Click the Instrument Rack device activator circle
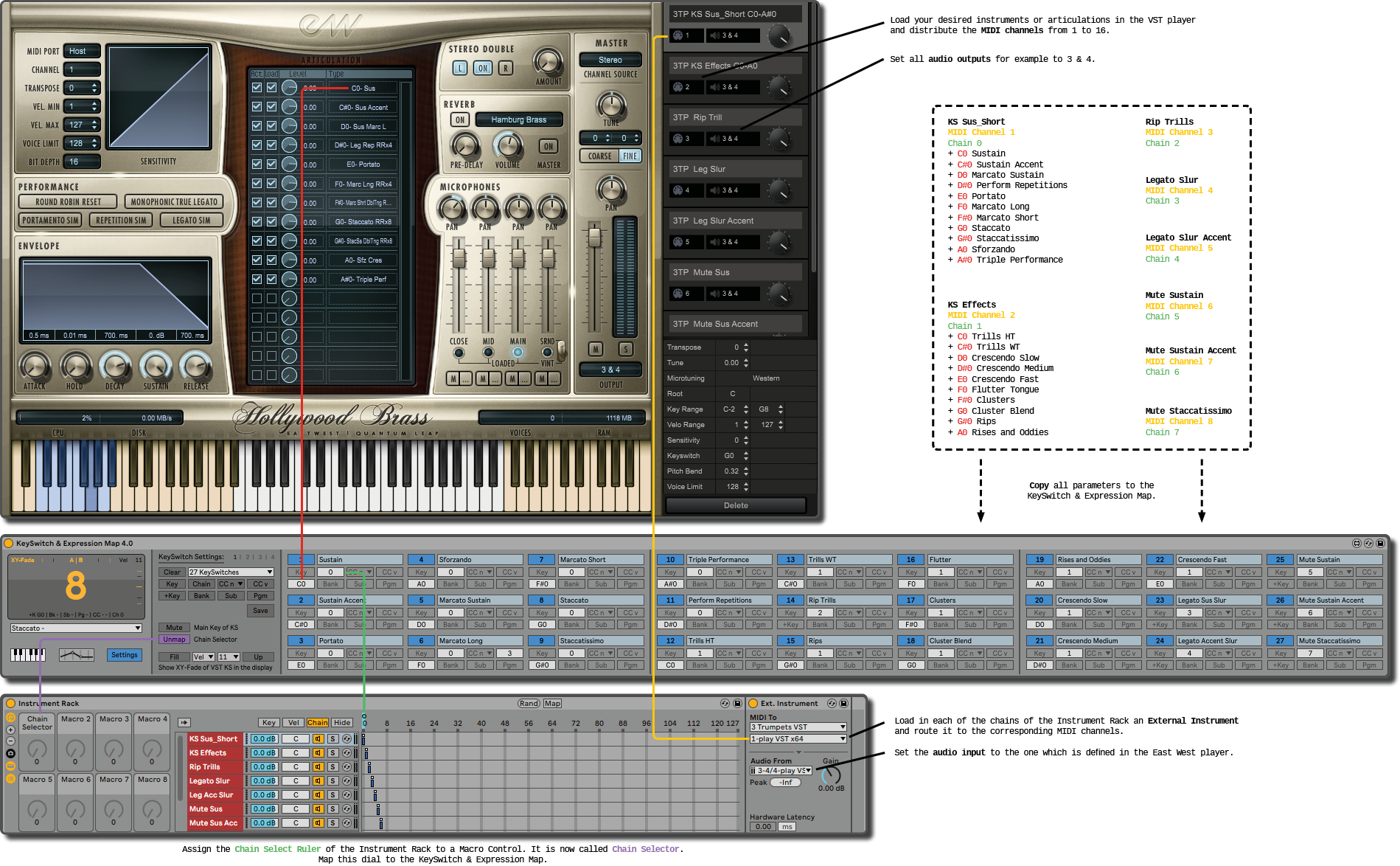The image size is (1400, 866). [10, 703]
